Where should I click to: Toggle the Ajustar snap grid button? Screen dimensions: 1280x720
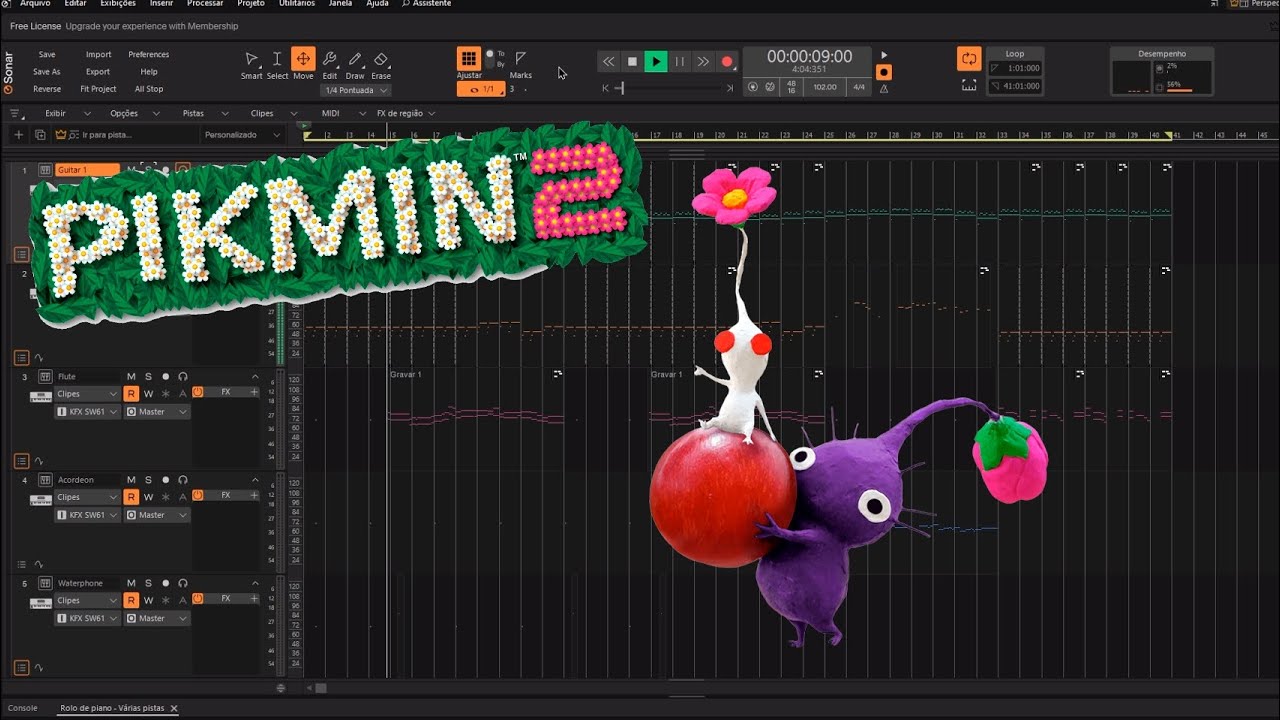pos(468,59)
